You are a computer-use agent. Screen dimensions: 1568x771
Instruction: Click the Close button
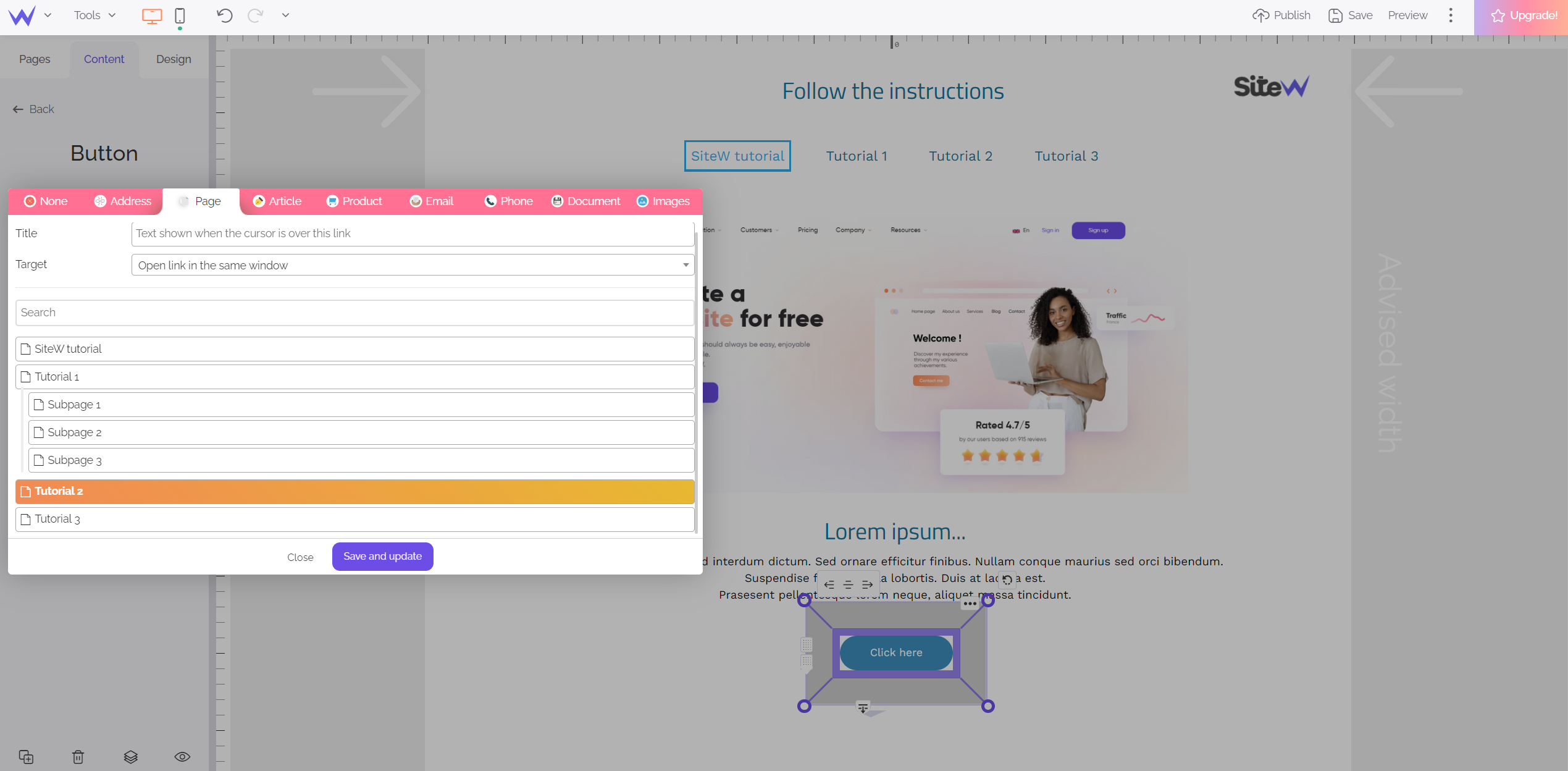(x=299, y=557)
